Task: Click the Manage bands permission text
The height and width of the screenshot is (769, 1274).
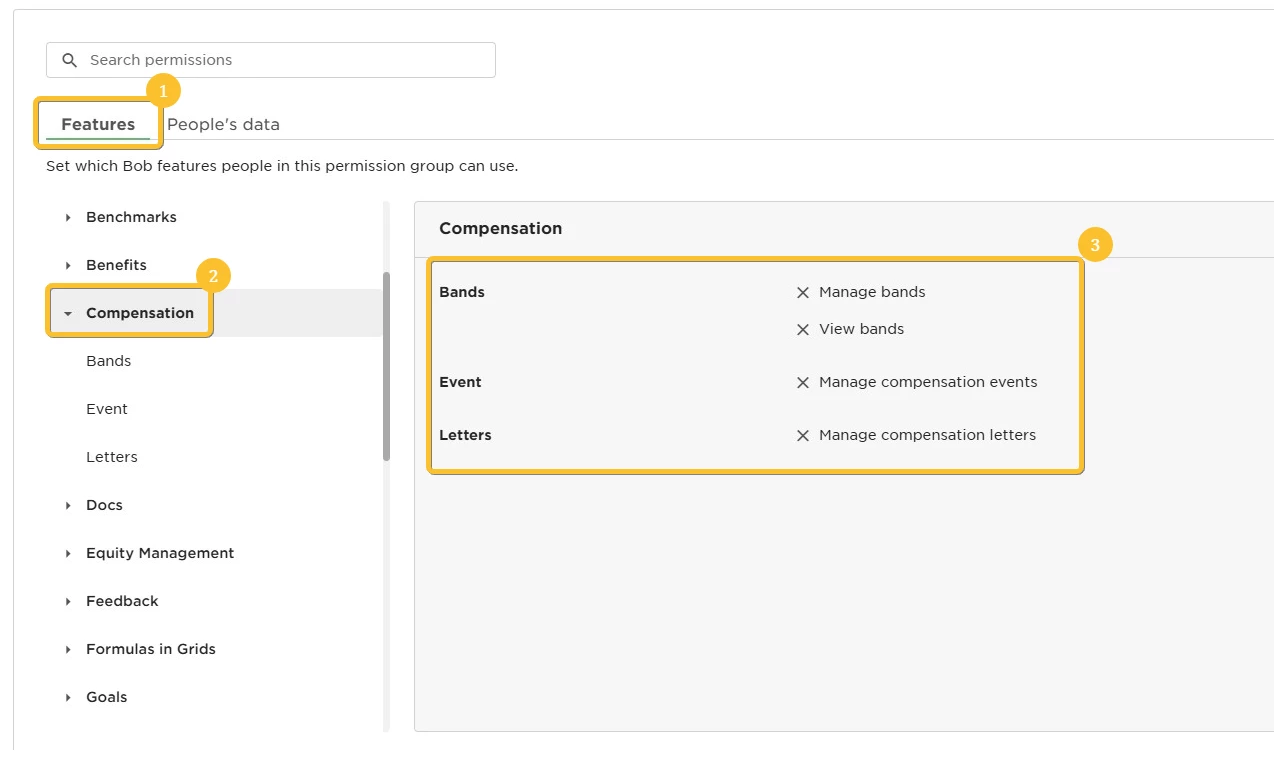Action: 872,292
